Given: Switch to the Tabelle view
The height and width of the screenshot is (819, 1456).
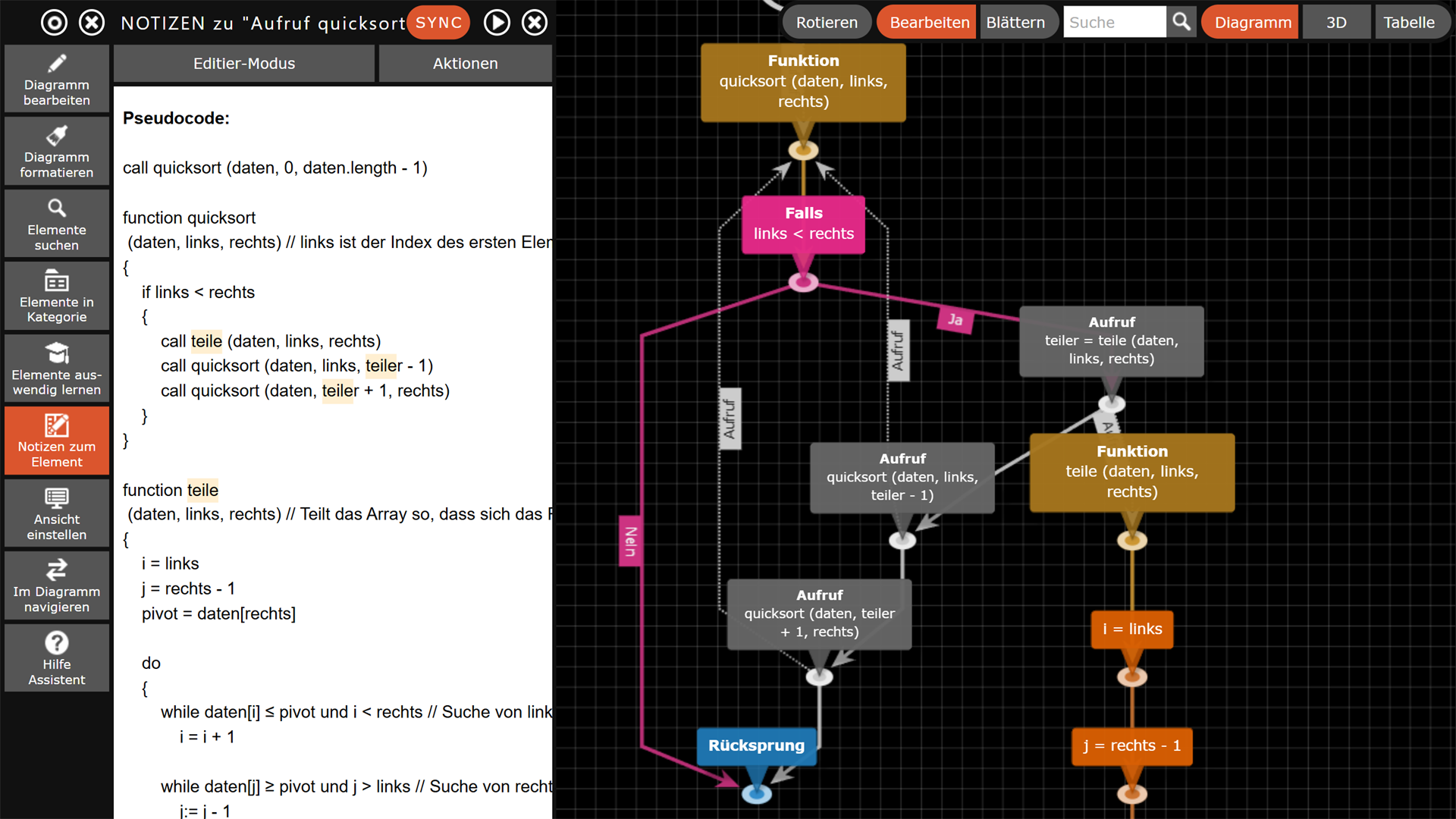Looking at the screenshot, I should coord(1412,22).
